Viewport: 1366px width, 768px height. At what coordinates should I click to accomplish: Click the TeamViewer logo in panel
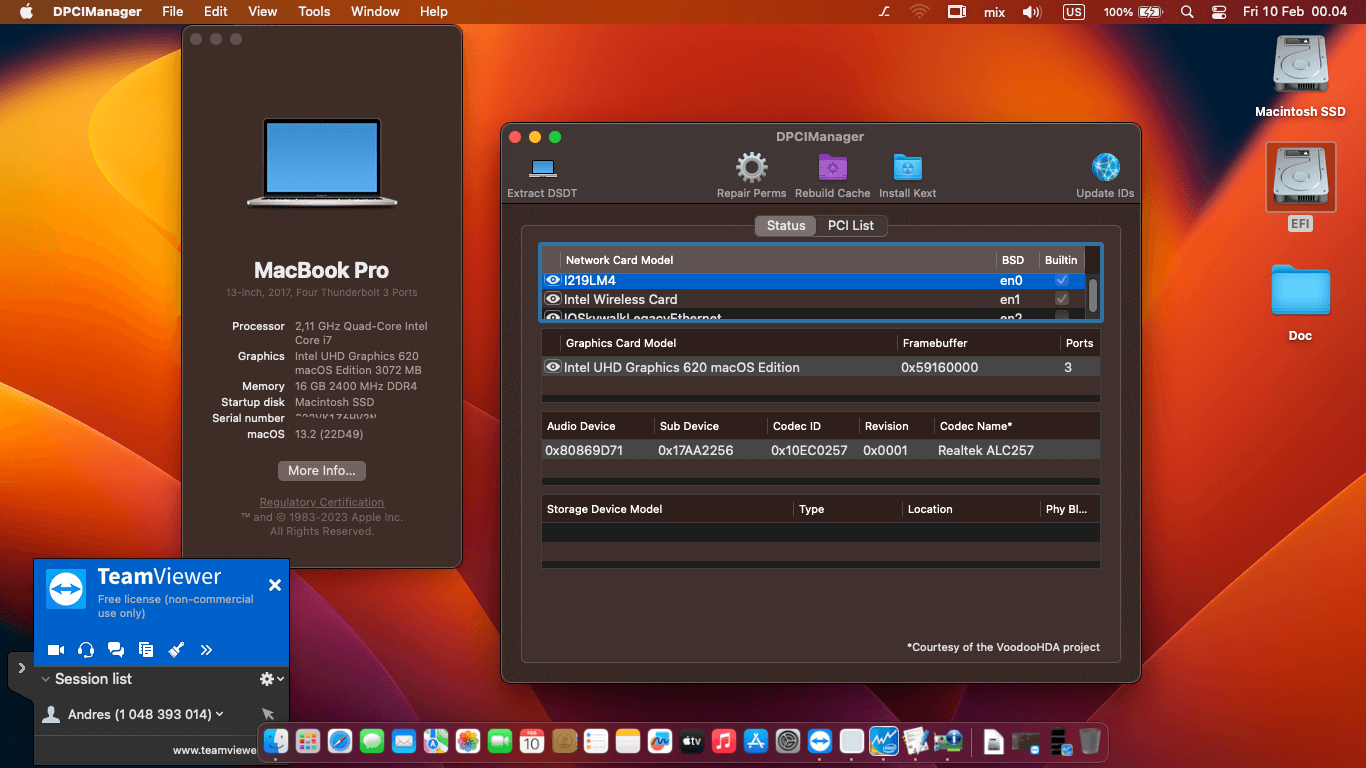[x=67, y=588]
